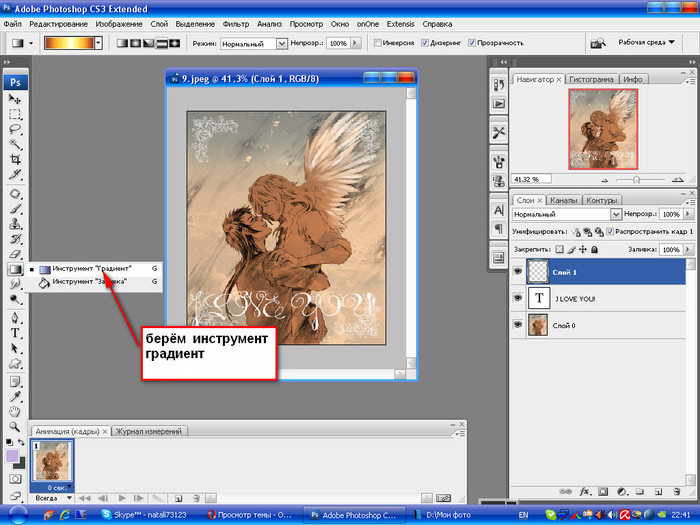Select the Type tool
Image resolution: width=700 pixels, height=525 pixels.
pos(15,333)
